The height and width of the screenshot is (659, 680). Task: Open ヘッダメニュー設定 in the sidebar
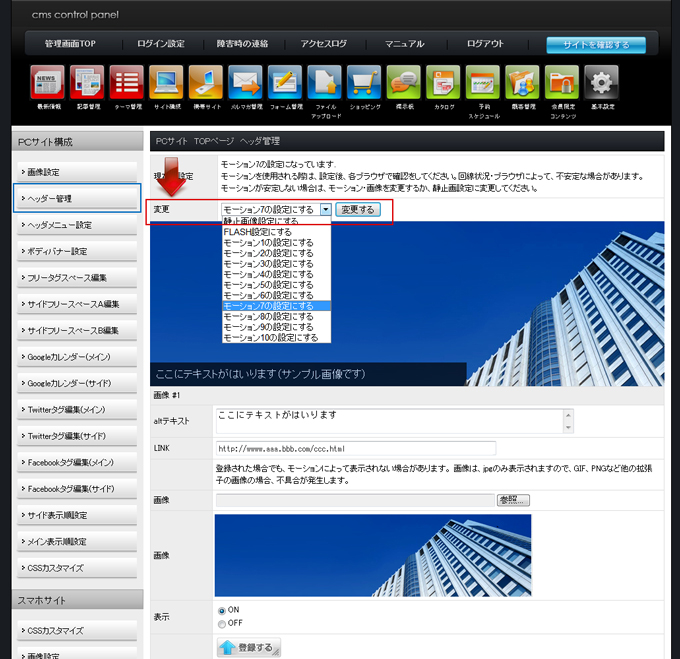pyautogui.click(x=77, y=225)
